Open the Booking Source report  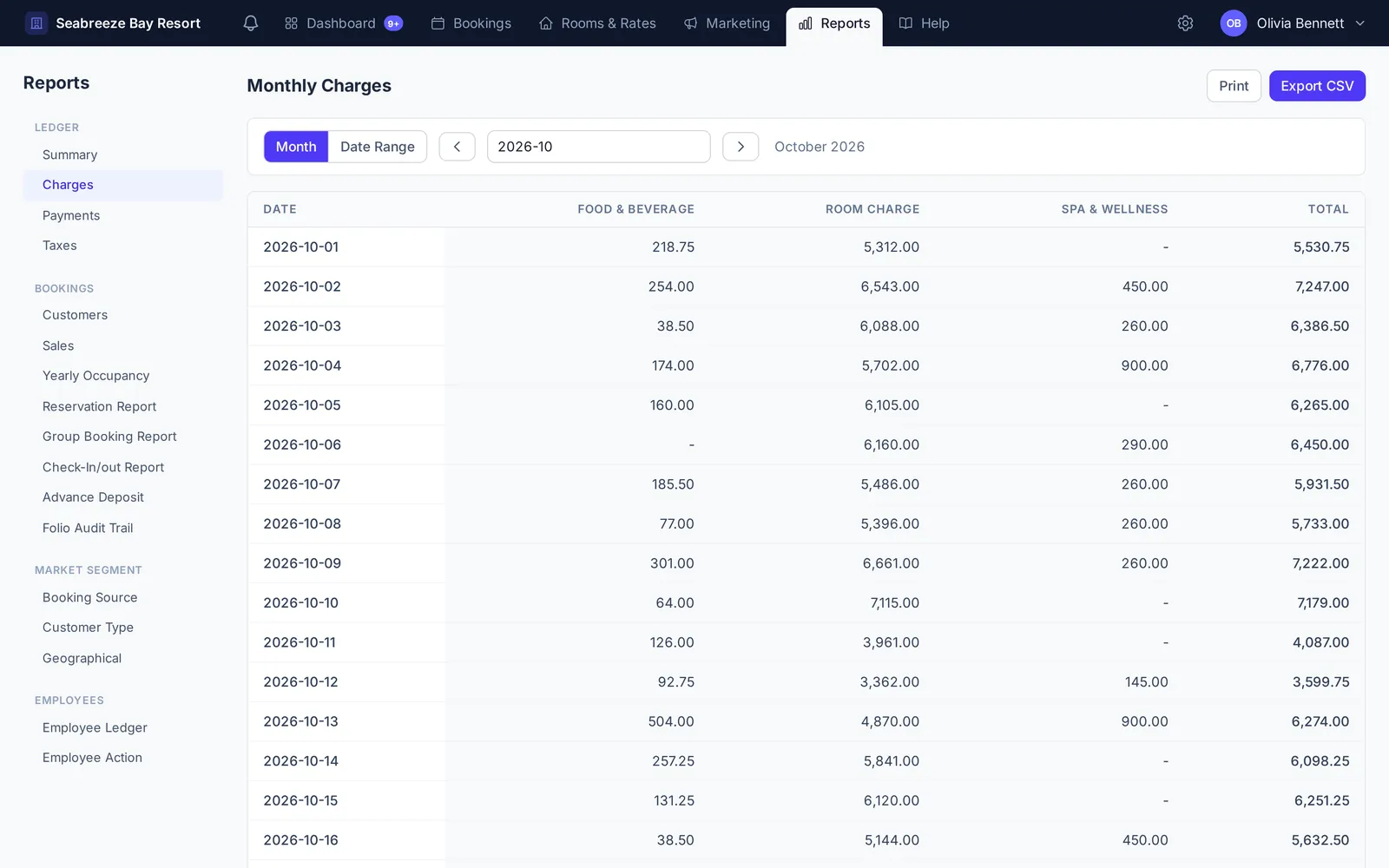point(122,597)
